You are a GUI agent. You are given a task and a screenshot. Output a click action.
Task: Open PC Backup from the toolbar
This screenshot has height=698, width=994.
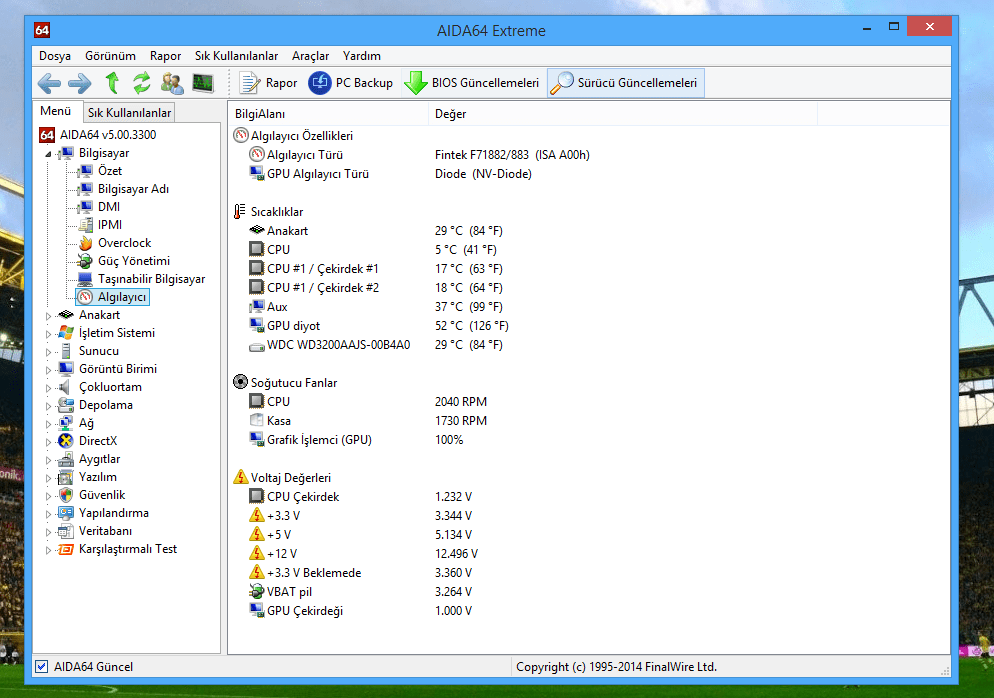click(351, 83)
